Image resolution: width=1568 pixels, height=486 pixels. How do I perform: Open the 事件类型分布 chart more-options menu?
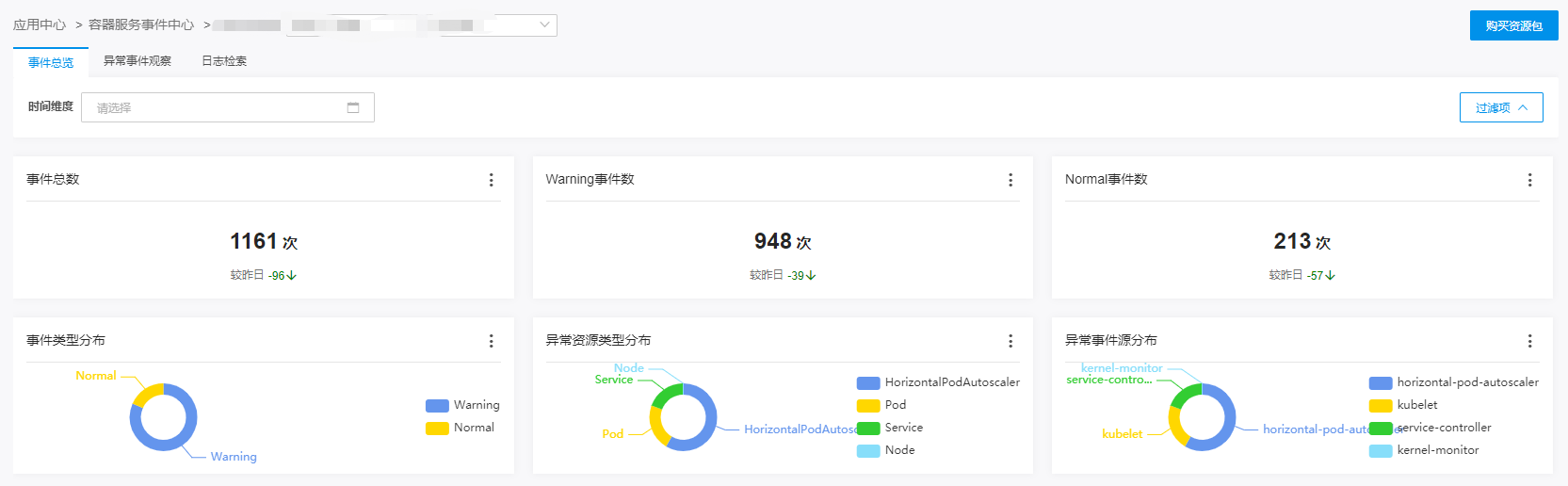(x=491, y=341)
